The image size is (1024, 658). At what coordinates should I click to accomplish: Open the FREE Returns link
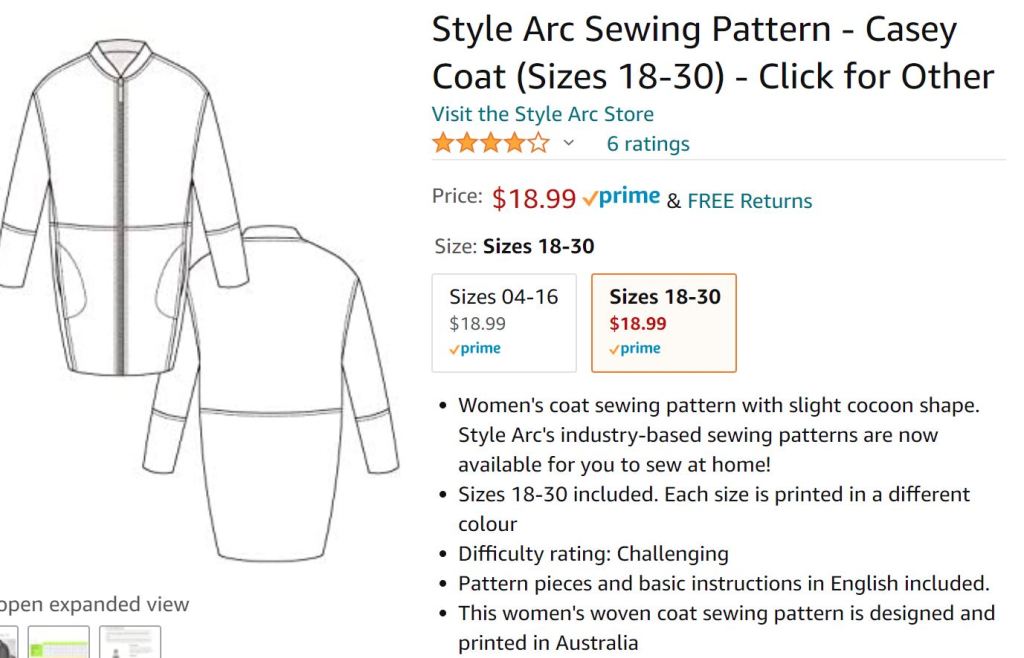[749, 201]
